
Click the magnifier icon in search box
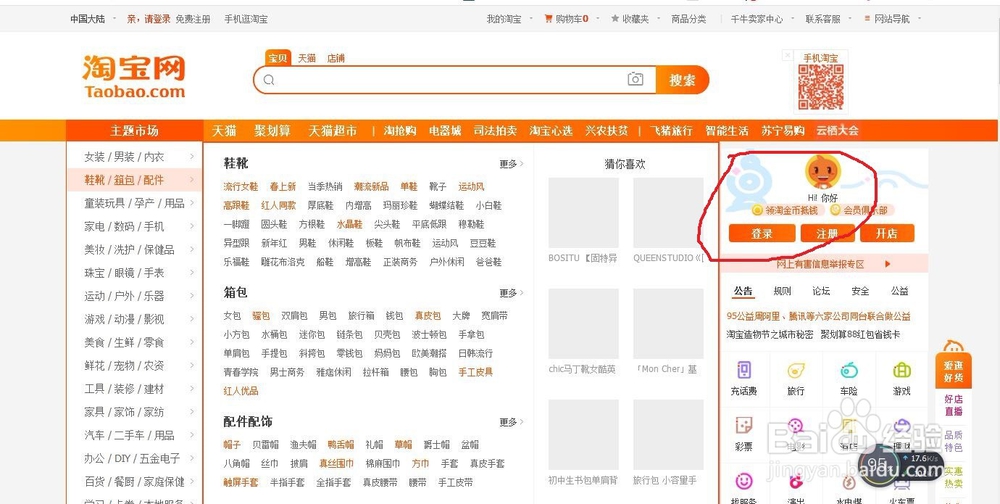[x=269, y=80]
